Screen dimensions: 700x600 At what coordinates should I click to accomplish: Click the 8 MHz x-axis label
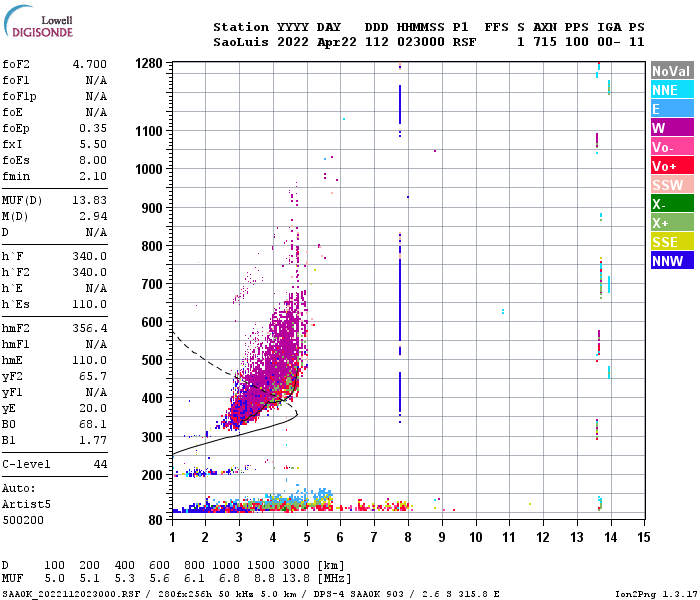pos(408,537)
